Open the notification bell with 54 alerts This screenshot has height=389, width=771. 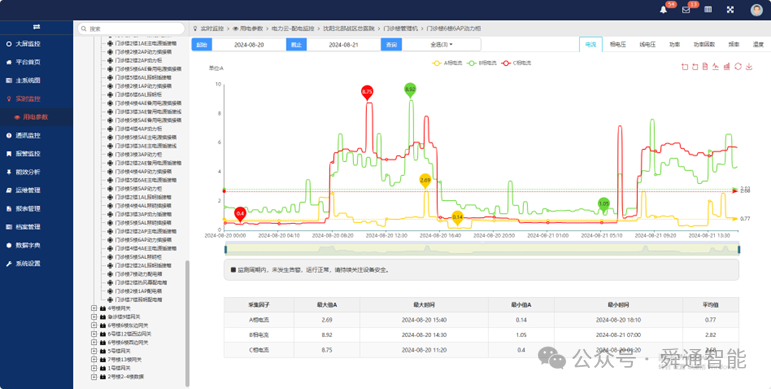tap(663, 10)
